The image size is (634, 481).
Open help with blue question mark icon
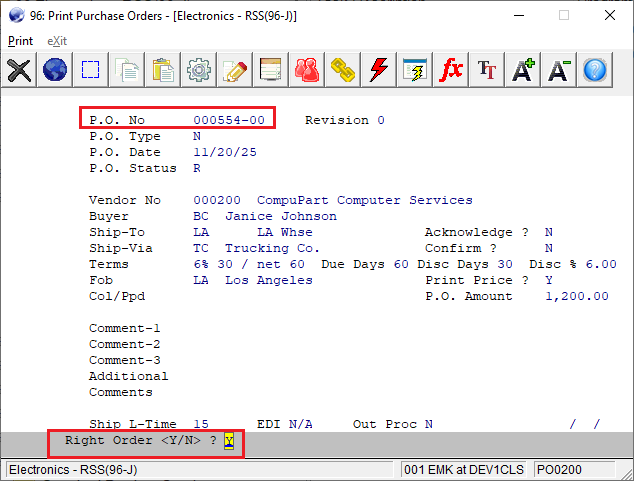coord(595,70)
